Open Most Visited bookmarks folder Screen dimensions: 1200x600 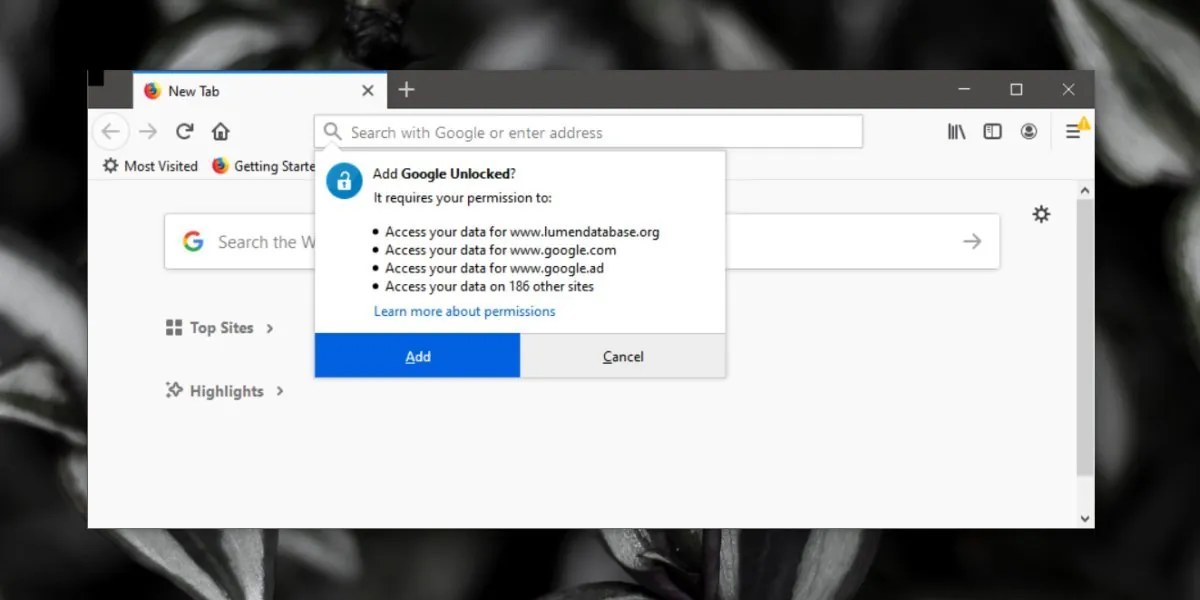[151, 166]
